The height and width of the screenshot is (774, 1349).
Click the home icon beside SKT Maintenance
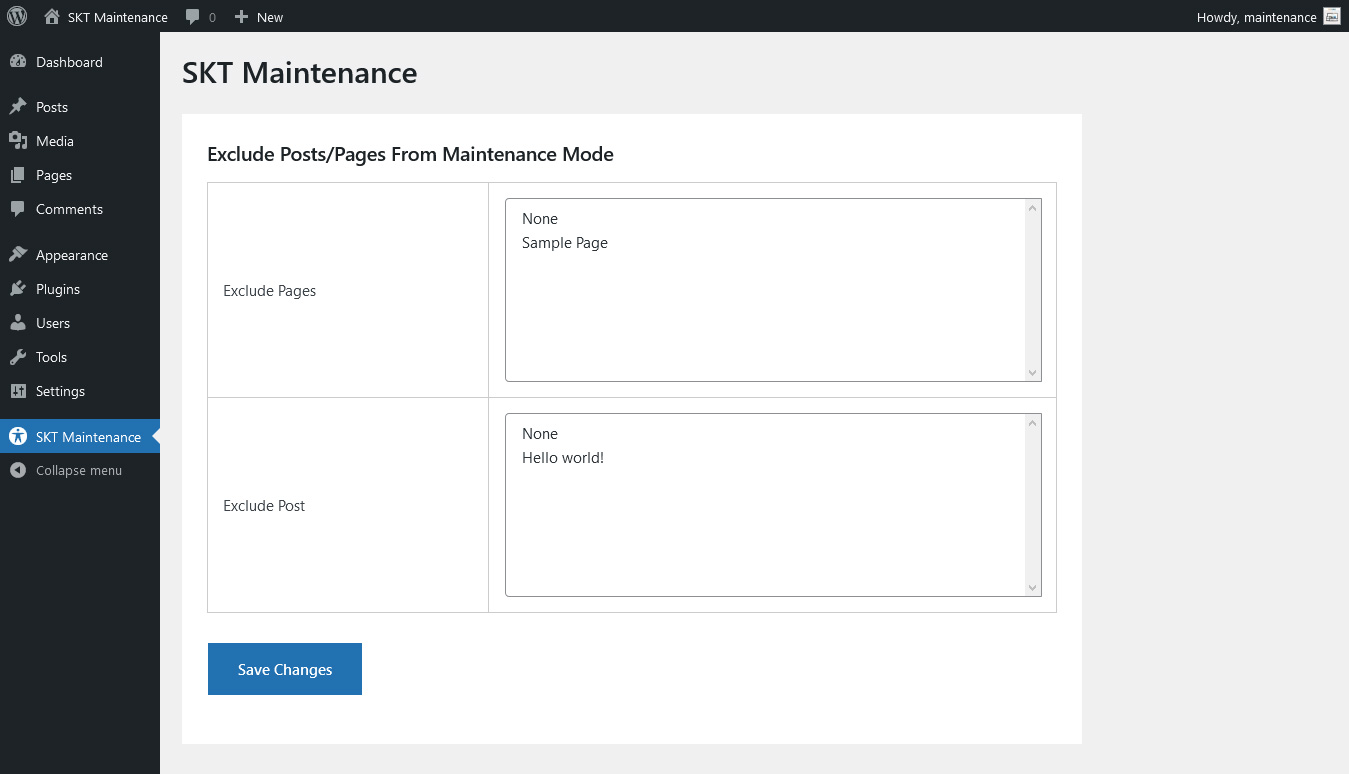tap(52, 16)
